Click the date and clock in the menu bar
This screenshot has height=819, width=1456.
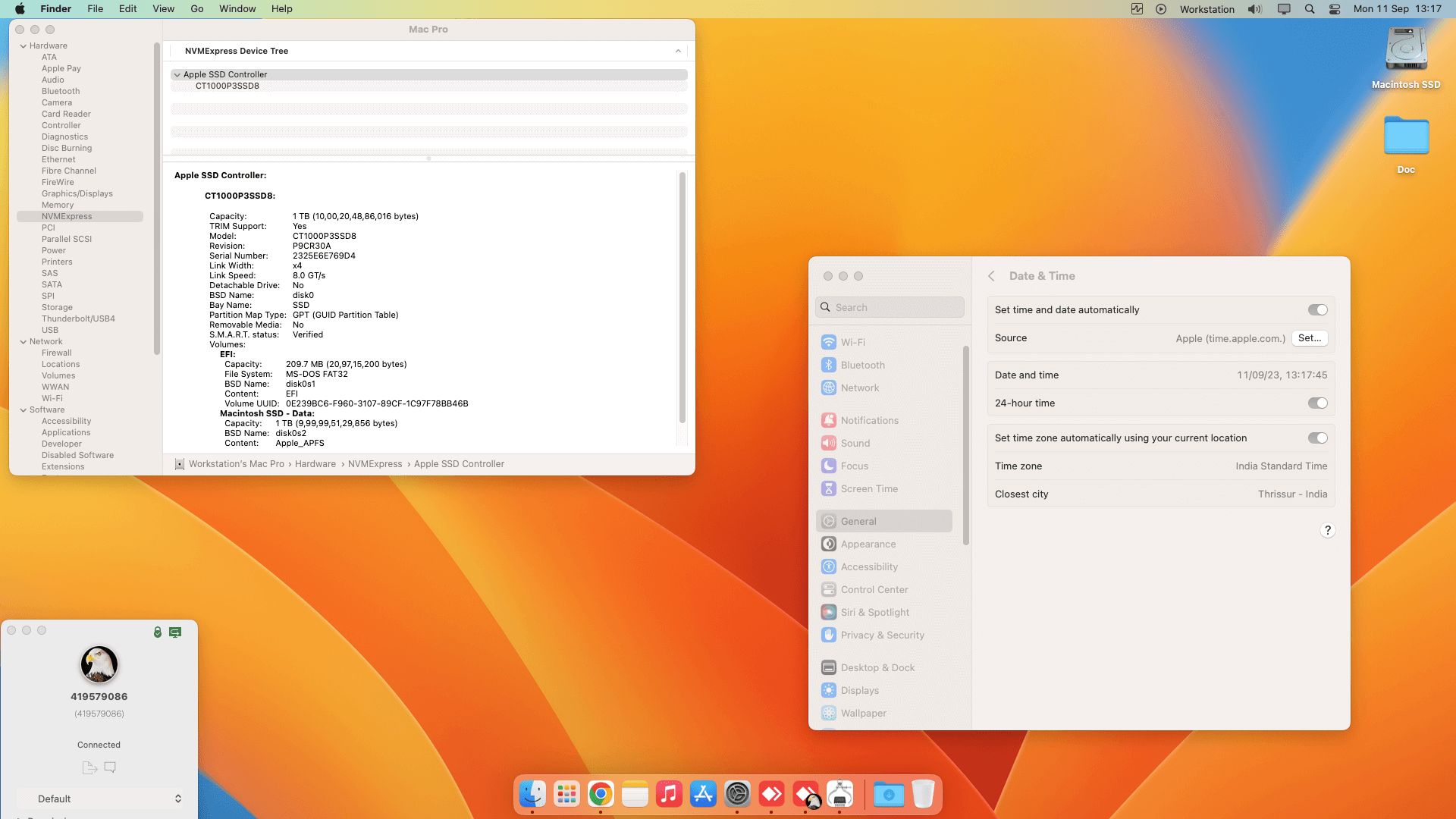click(x=1397, y=9)
